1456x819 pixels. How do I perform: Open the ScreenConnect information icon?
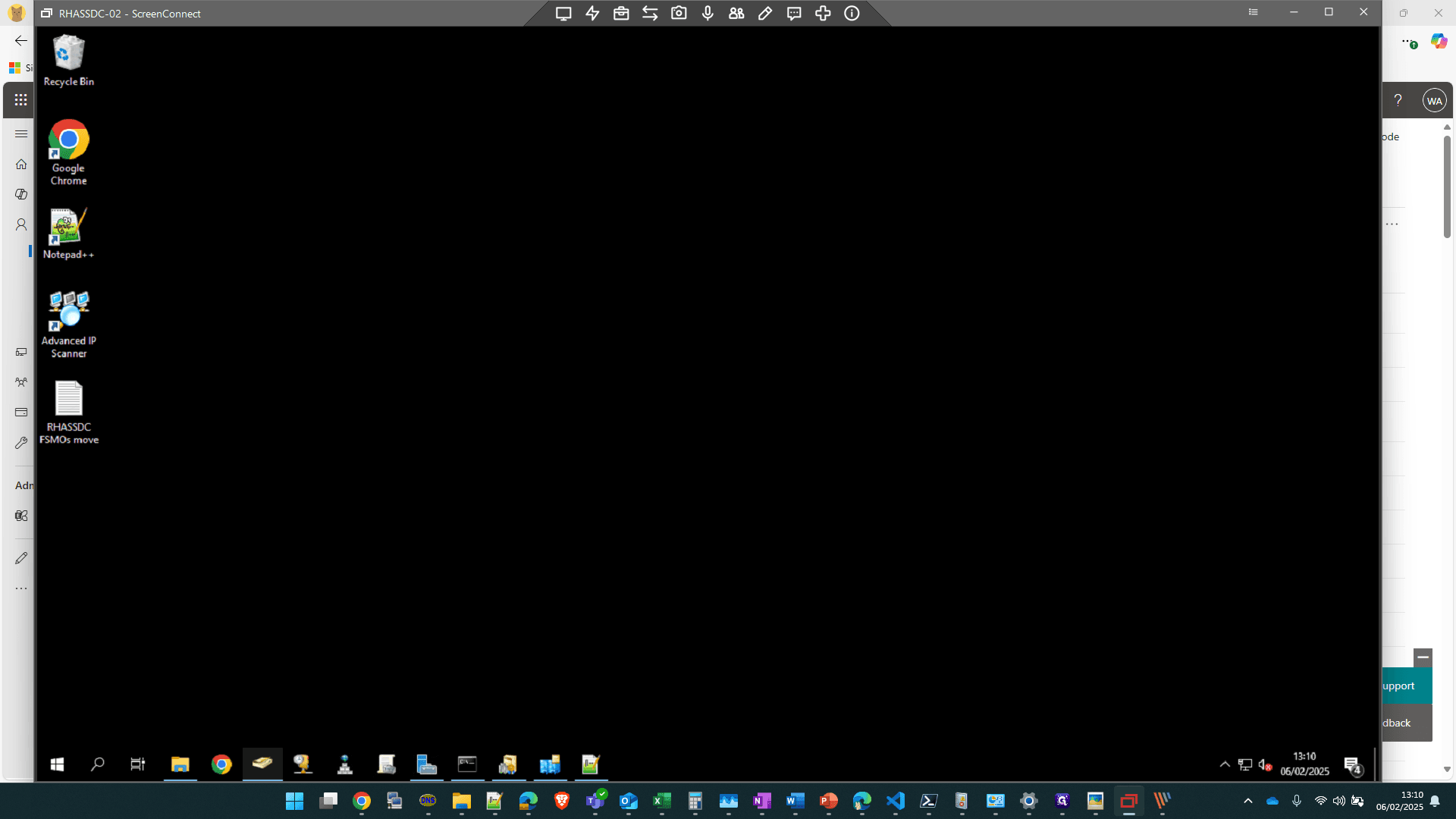click(852, 14)
